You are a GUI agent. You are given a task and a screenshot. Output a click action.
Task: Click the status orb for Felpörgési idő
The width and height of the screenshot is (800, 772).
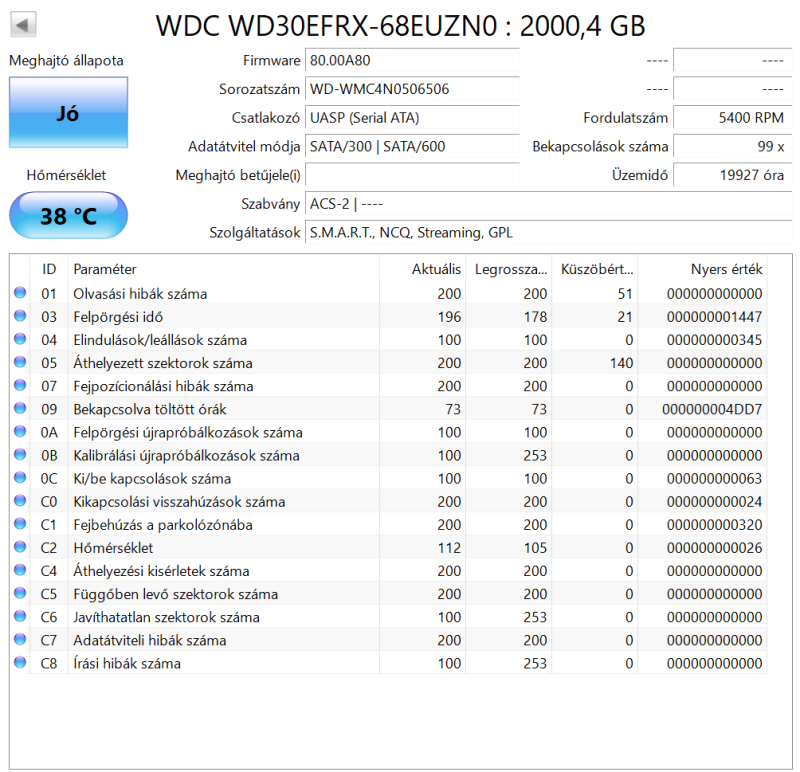pos(20,316)
